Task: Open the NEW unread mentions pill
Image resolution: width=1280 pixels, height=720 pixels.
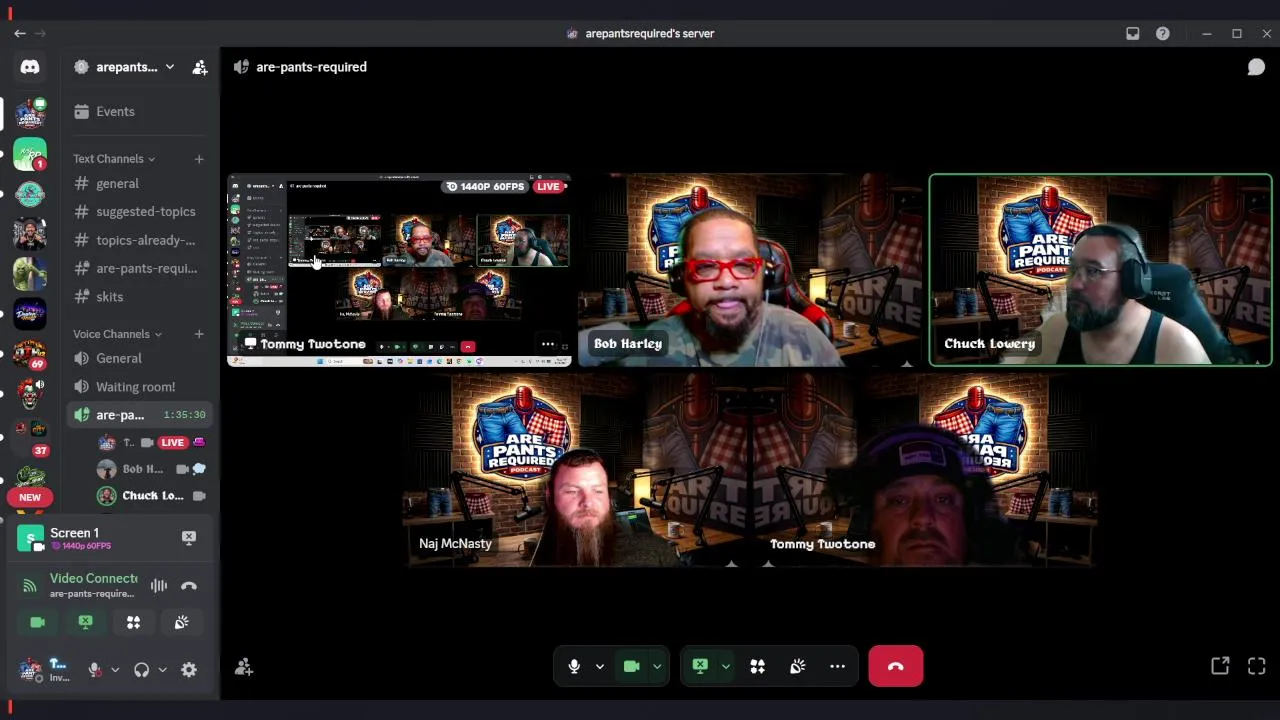Action: click(30, 497)
